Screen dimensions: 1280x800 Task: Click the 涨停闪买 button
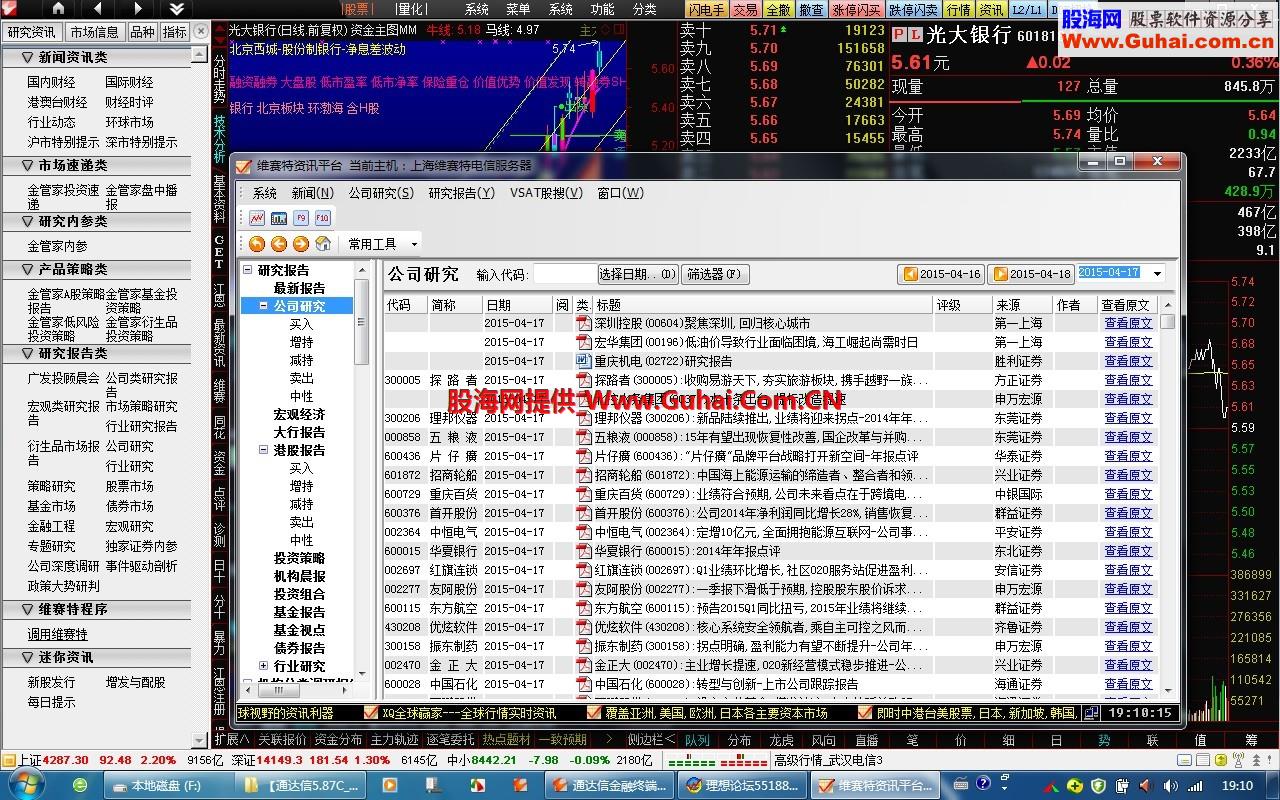click(857, 9)
